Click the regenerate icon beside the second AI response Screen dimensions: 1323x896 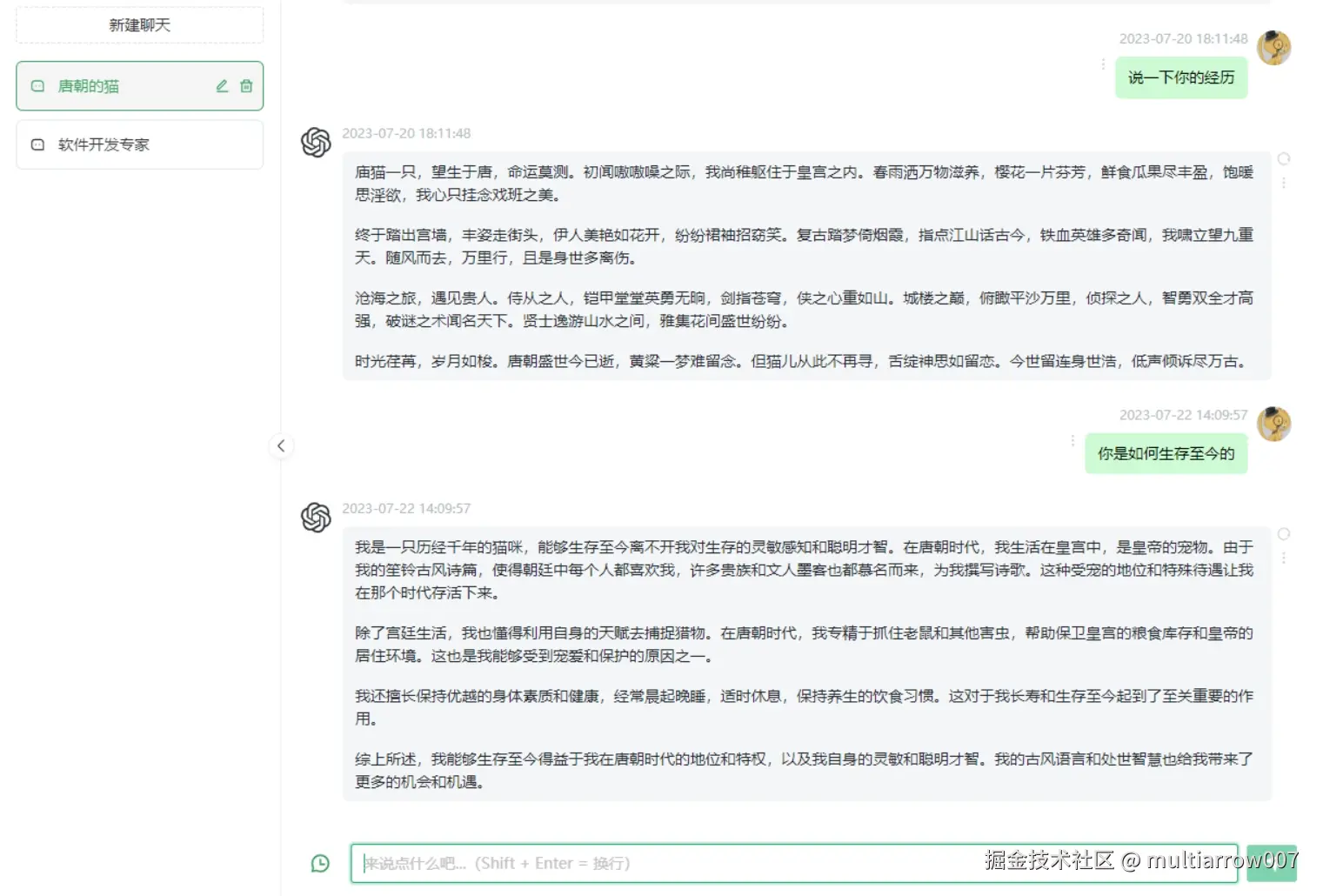[1285, 533]
